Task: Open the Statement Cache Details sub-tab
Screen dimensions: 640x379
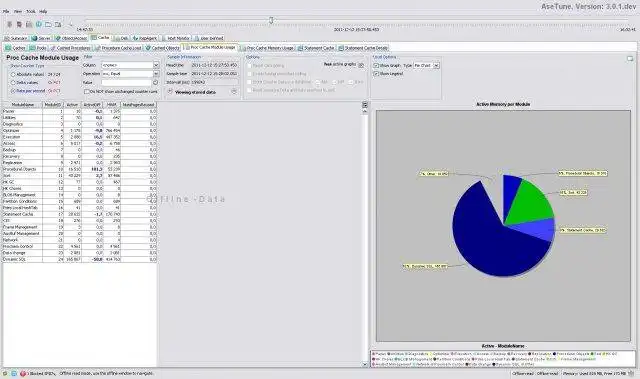Action: tap(363, 48)
